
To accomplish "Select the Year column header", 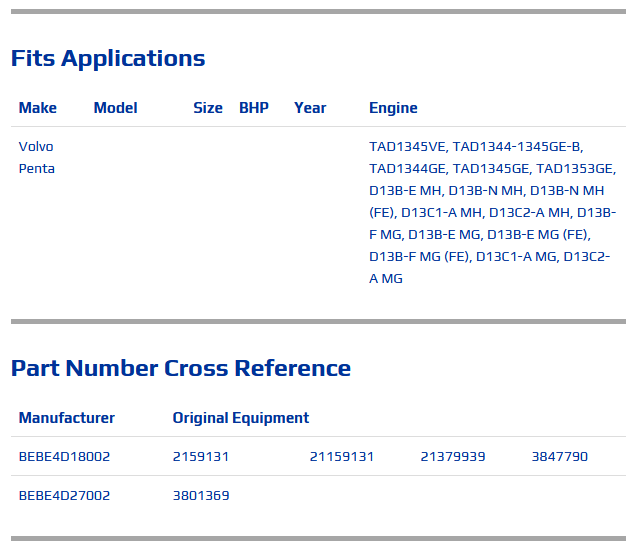I will coord(310,108).
